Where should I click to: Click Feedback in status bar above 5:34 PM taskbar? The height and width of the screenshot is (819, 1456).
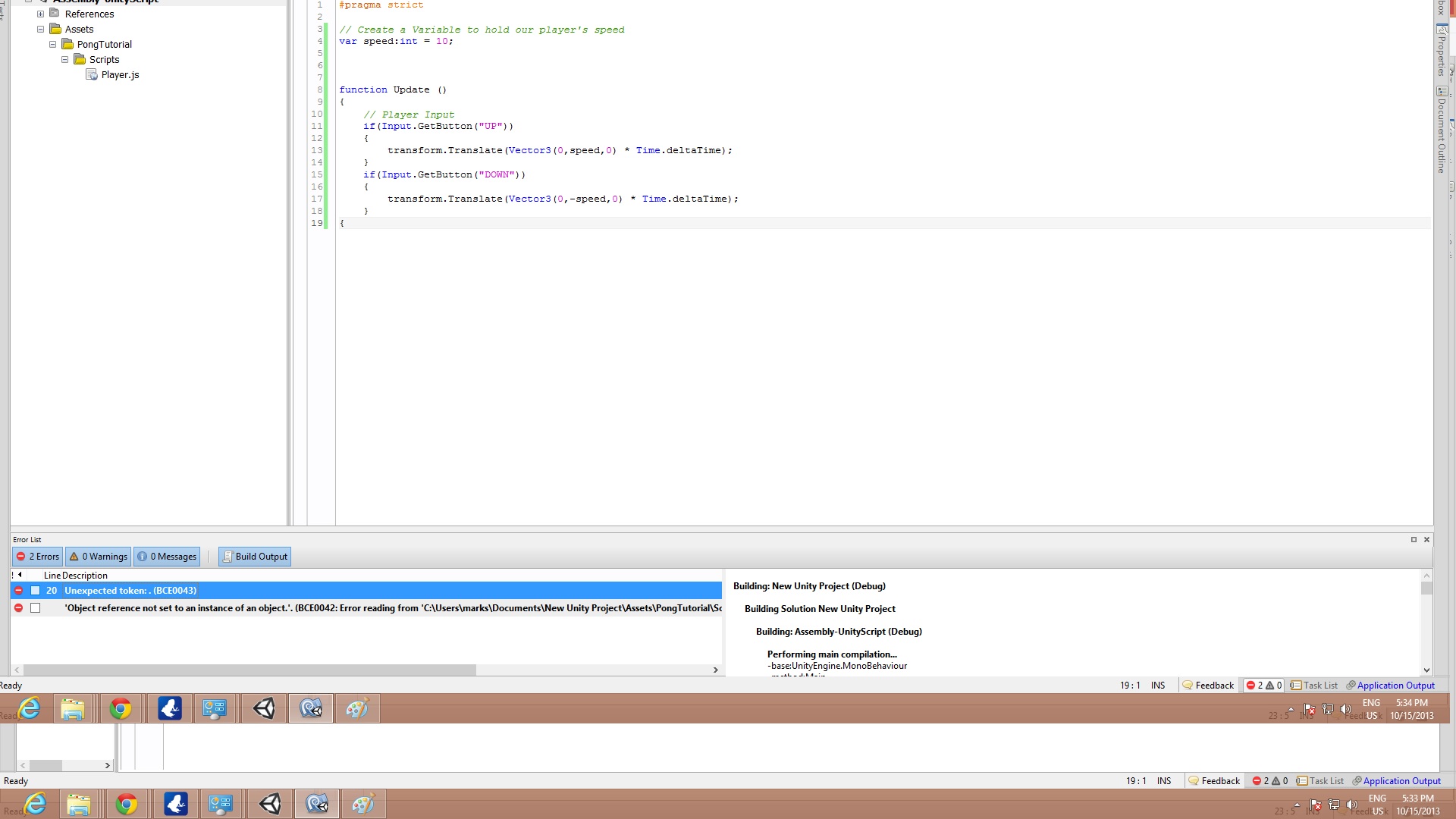coord(1208,685)
